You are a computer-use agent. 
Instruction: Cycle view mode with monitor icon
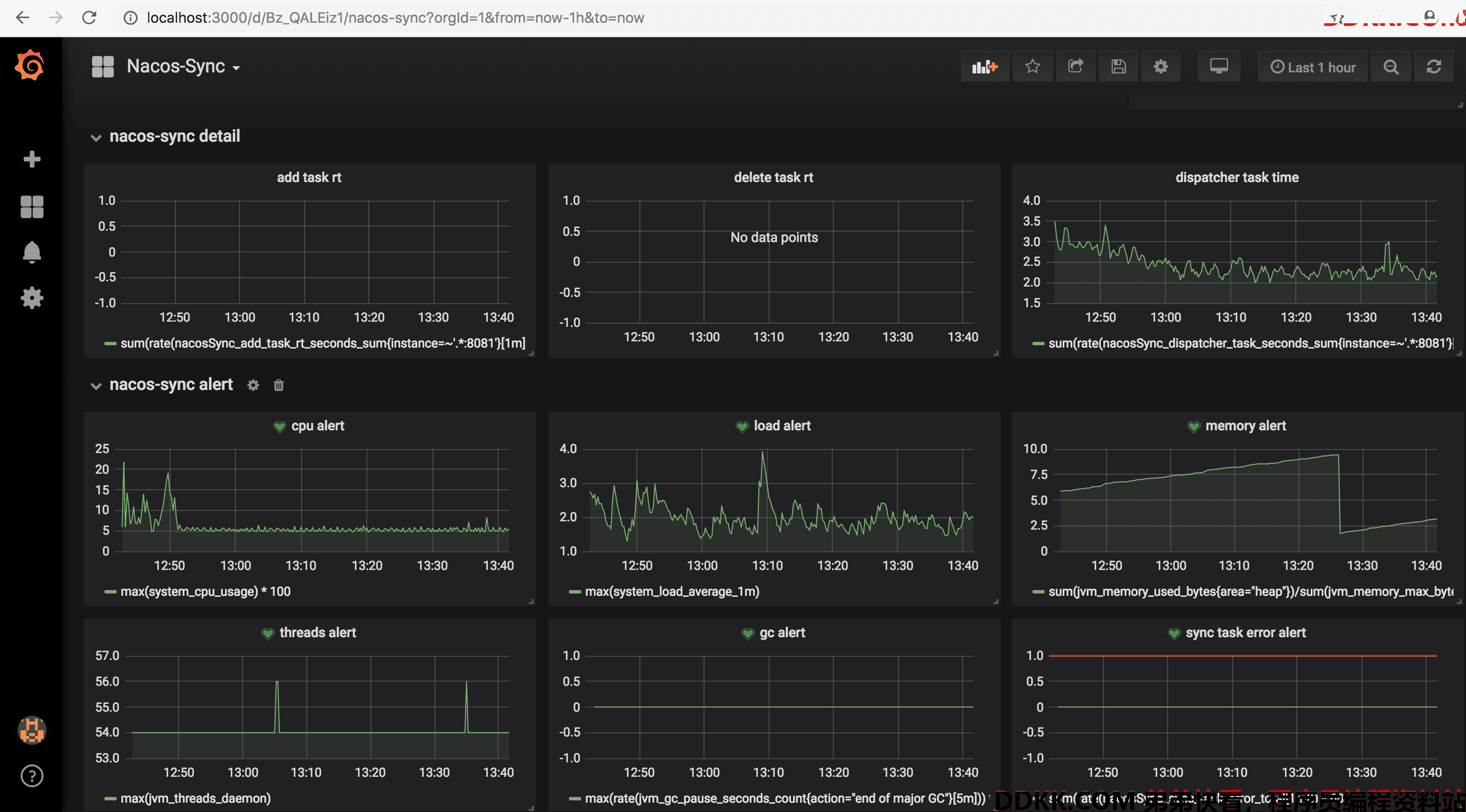pos(1219,67)
